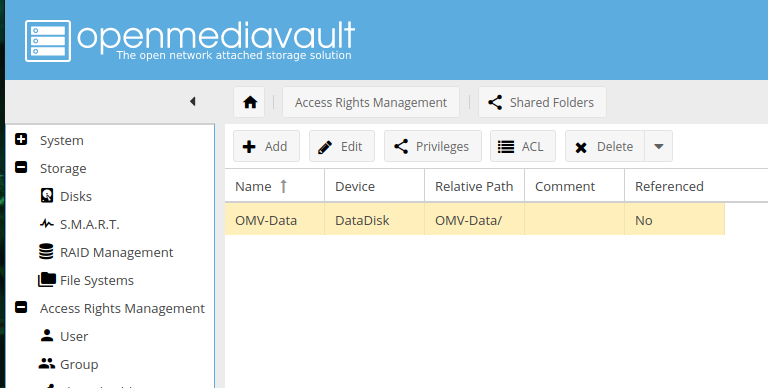Click the No cell under Referenced

[x=674, y=220]
